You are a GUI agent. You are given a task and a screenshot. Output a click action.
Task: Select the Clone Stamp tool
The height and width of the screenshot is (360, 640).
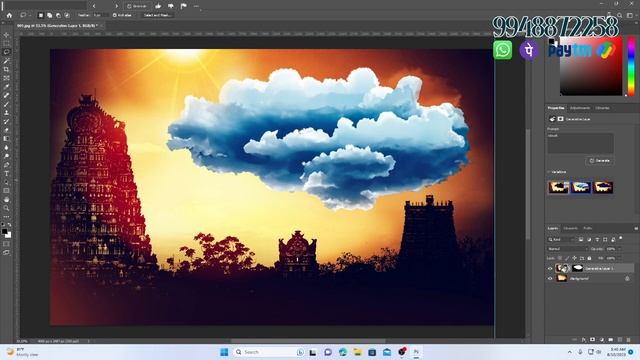point(6,113)
